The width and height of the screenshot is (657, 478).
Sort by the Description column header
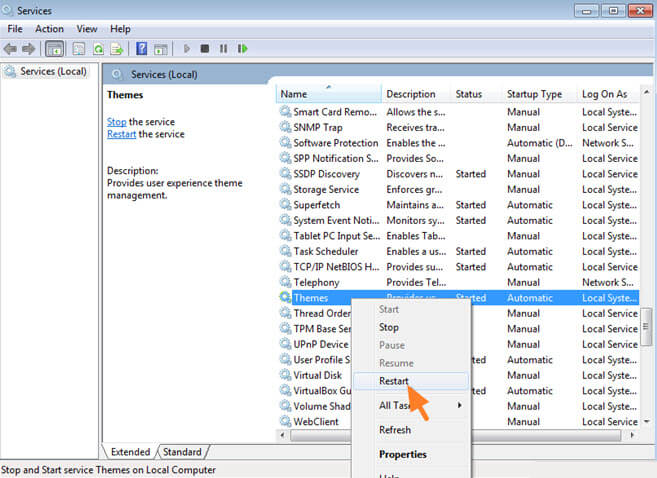coord(416,94)
